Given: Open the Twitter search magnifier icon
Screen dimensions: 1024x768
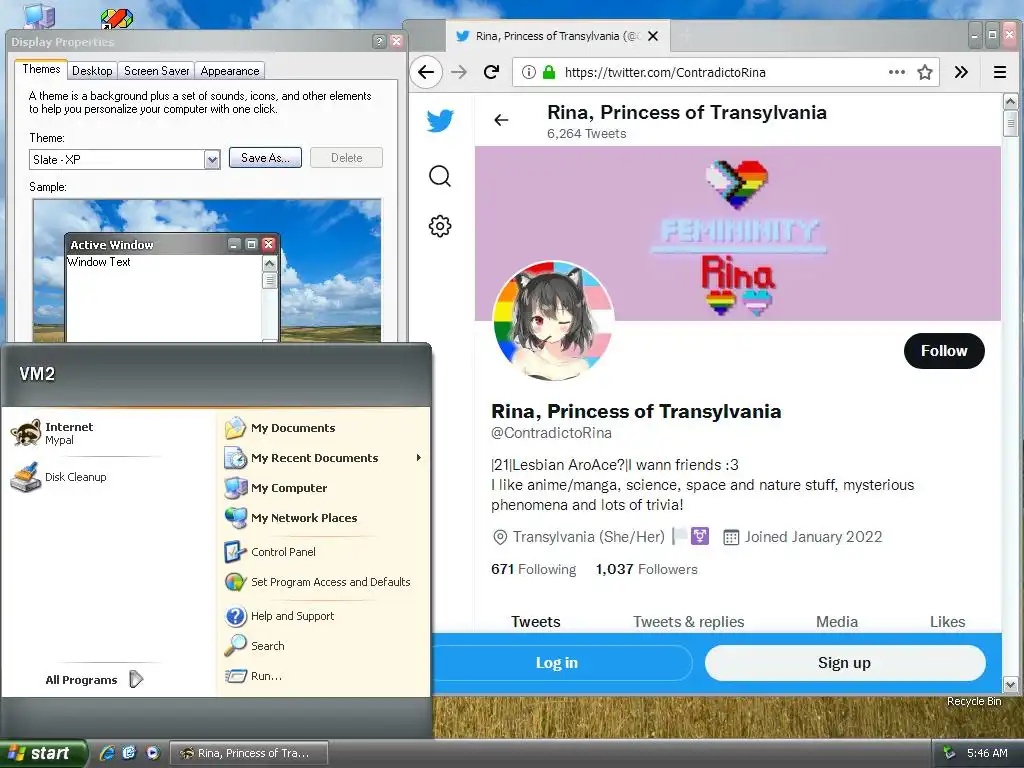Looking at the screenshot, I should 440,176.
